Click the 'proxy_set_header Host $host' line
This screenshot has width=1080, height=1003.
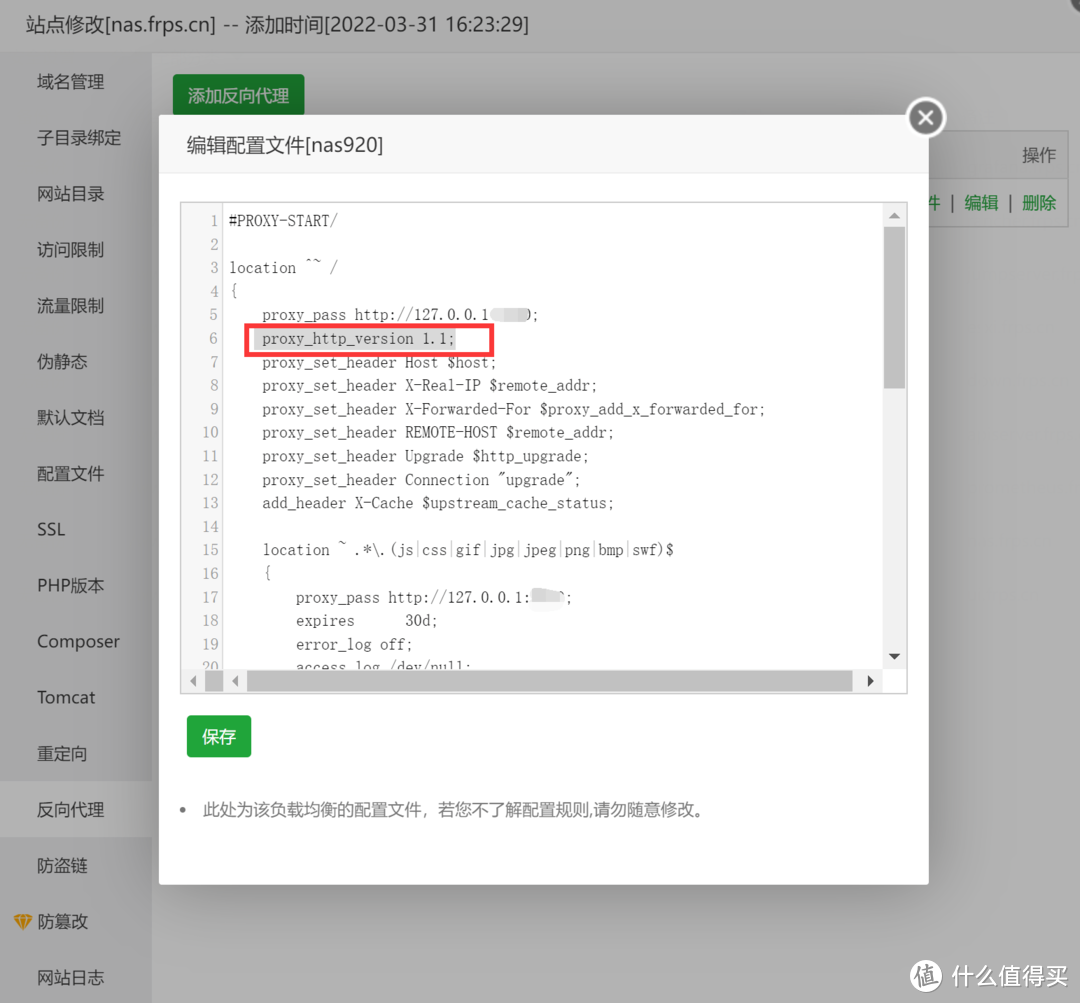click(x=379, y=363)
